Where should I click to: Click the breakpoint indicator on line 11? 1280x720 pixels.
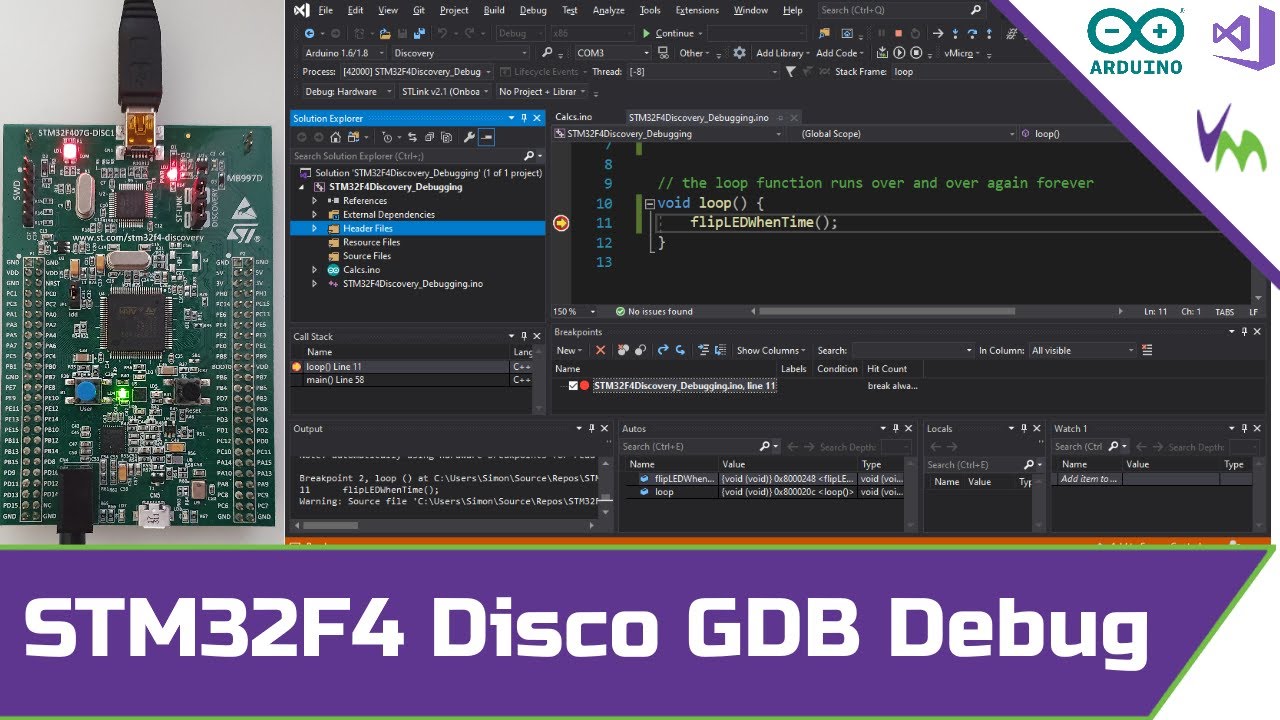pyautogui.click(x=561, y=223)
